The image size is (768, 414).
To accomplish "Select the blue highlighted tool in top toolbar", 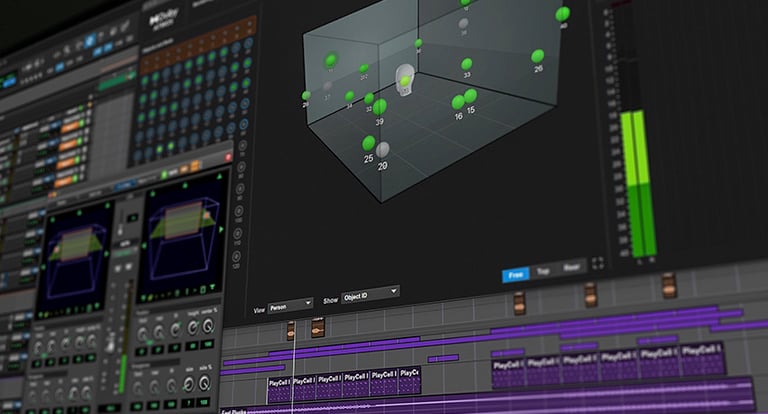I will 90,41.
